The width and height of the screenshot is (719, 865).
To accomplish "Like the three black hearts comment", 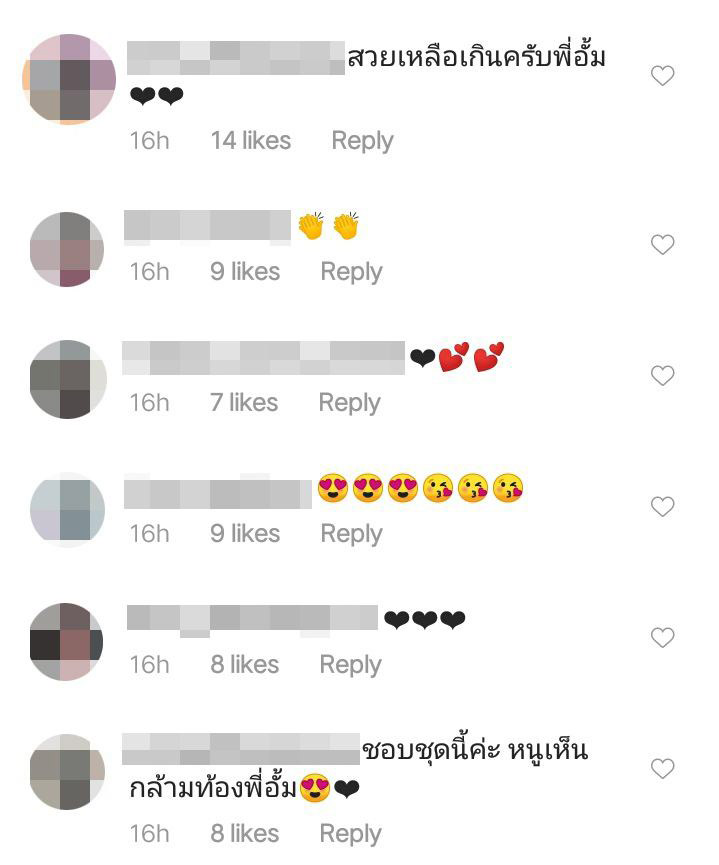I will (662, 638).
